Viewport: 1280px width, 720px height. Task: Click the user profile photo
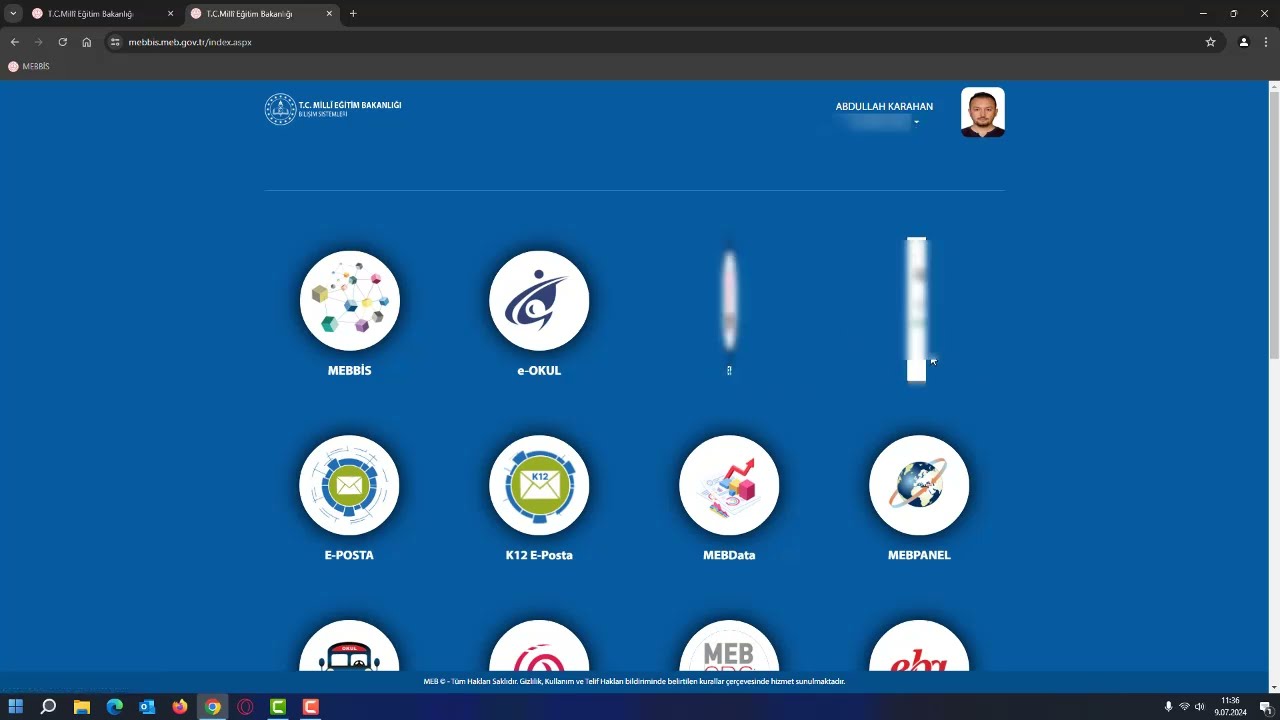click(983, 112)
